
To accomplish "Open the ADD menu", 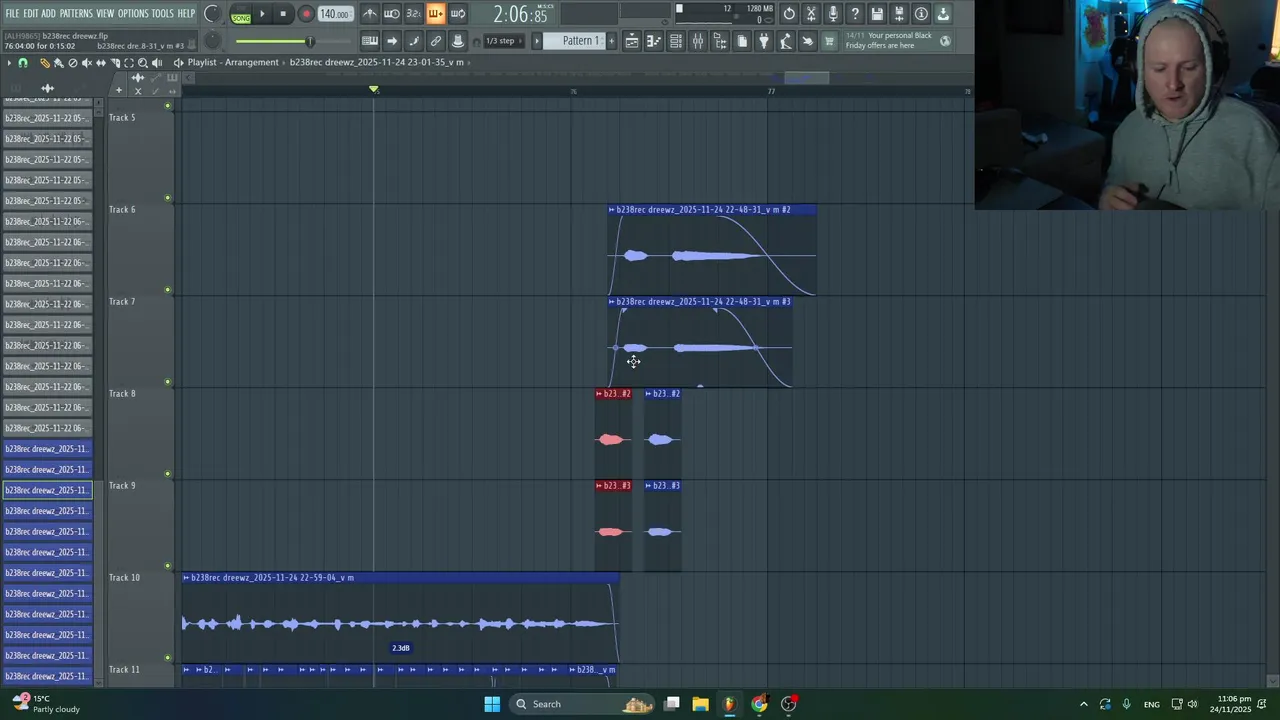I will pos(48,14).
